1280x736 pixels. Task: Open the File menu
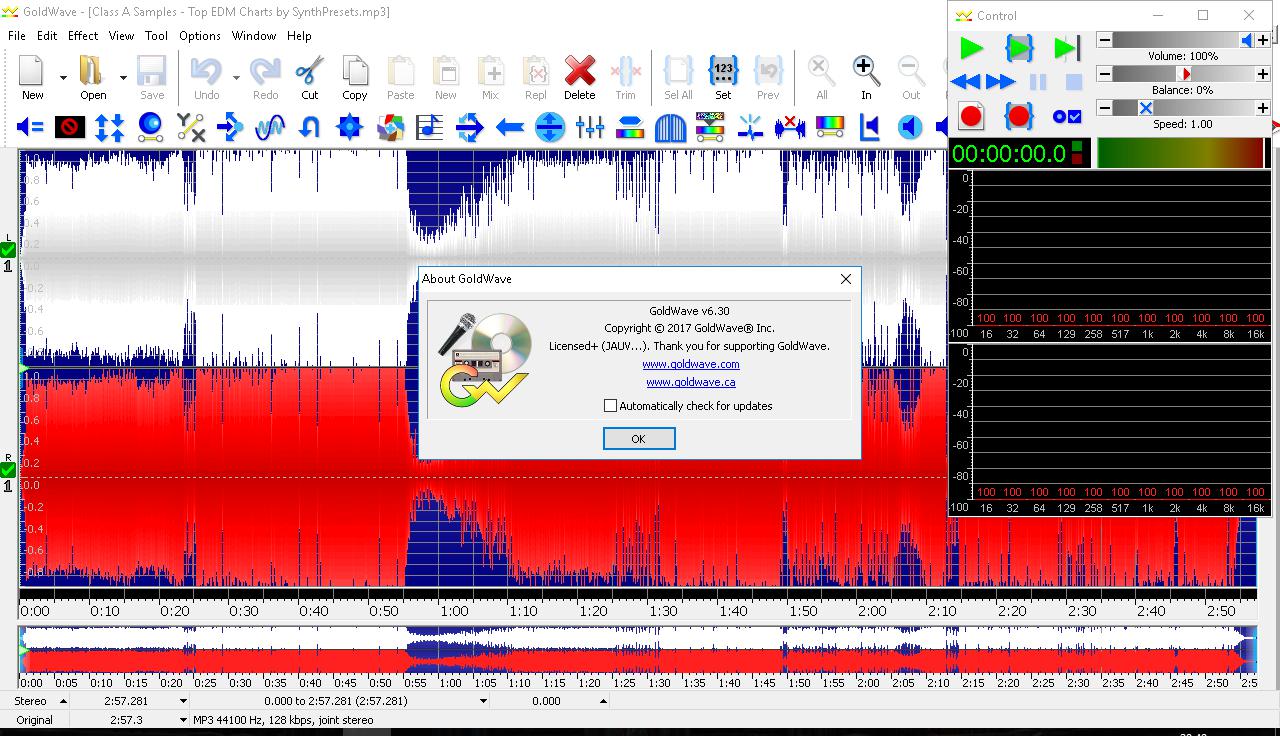pyautogui.click(x=17, y=35)
